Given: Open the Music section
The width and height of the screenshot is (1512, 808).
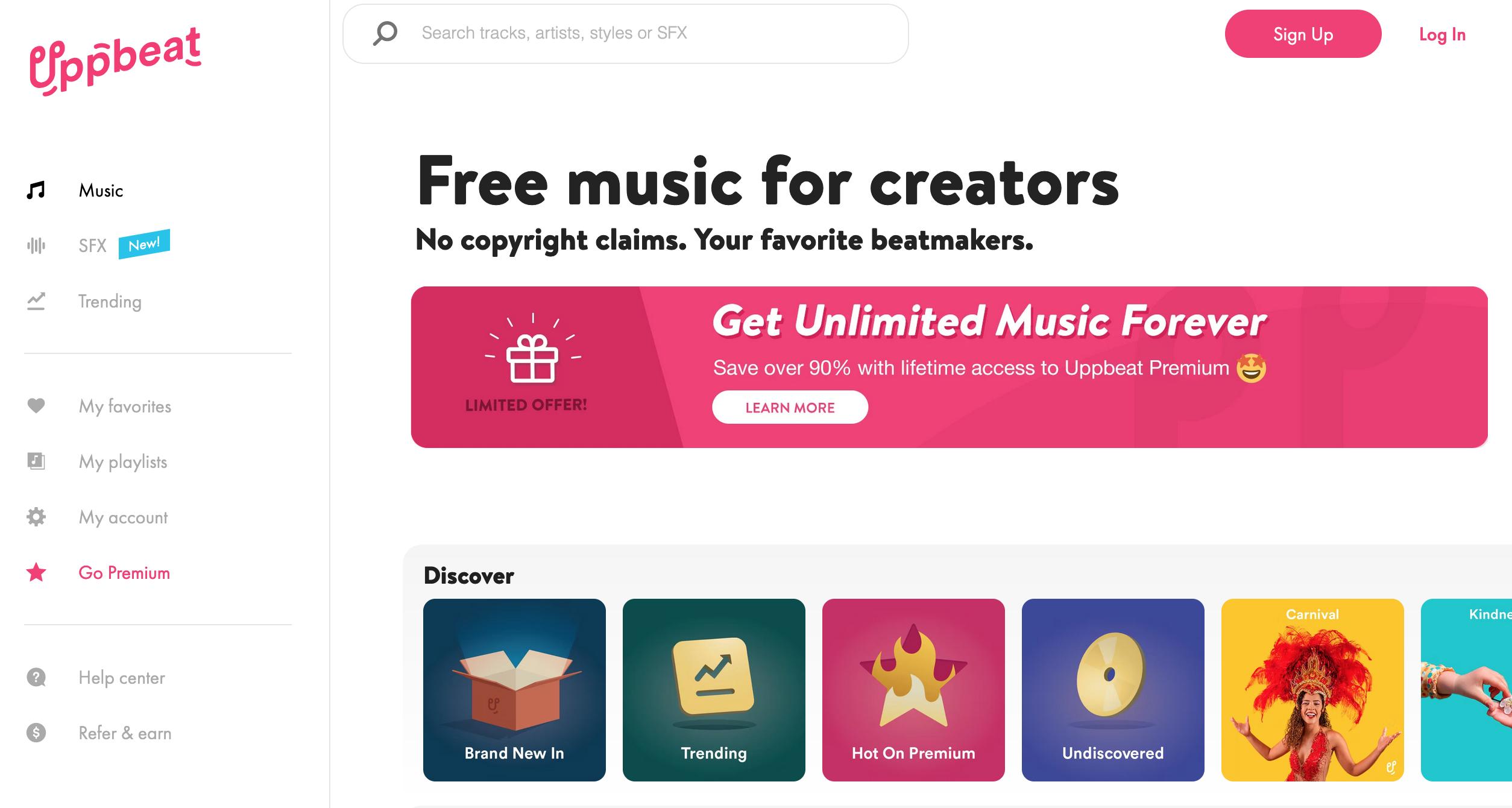Looking at the screenshot, I should click(101, 191).
